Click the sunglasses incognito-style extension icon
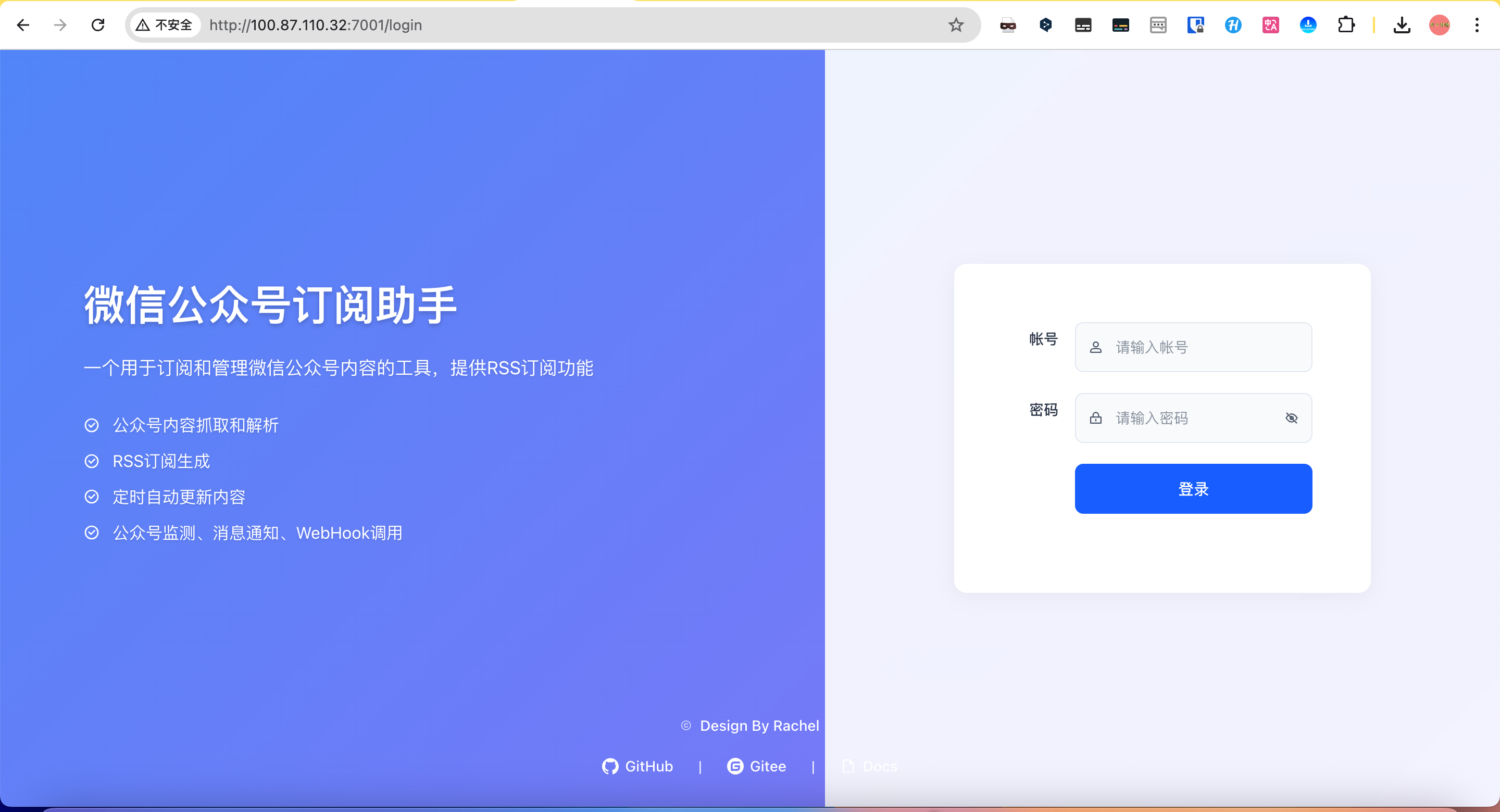 (1008, 25)
